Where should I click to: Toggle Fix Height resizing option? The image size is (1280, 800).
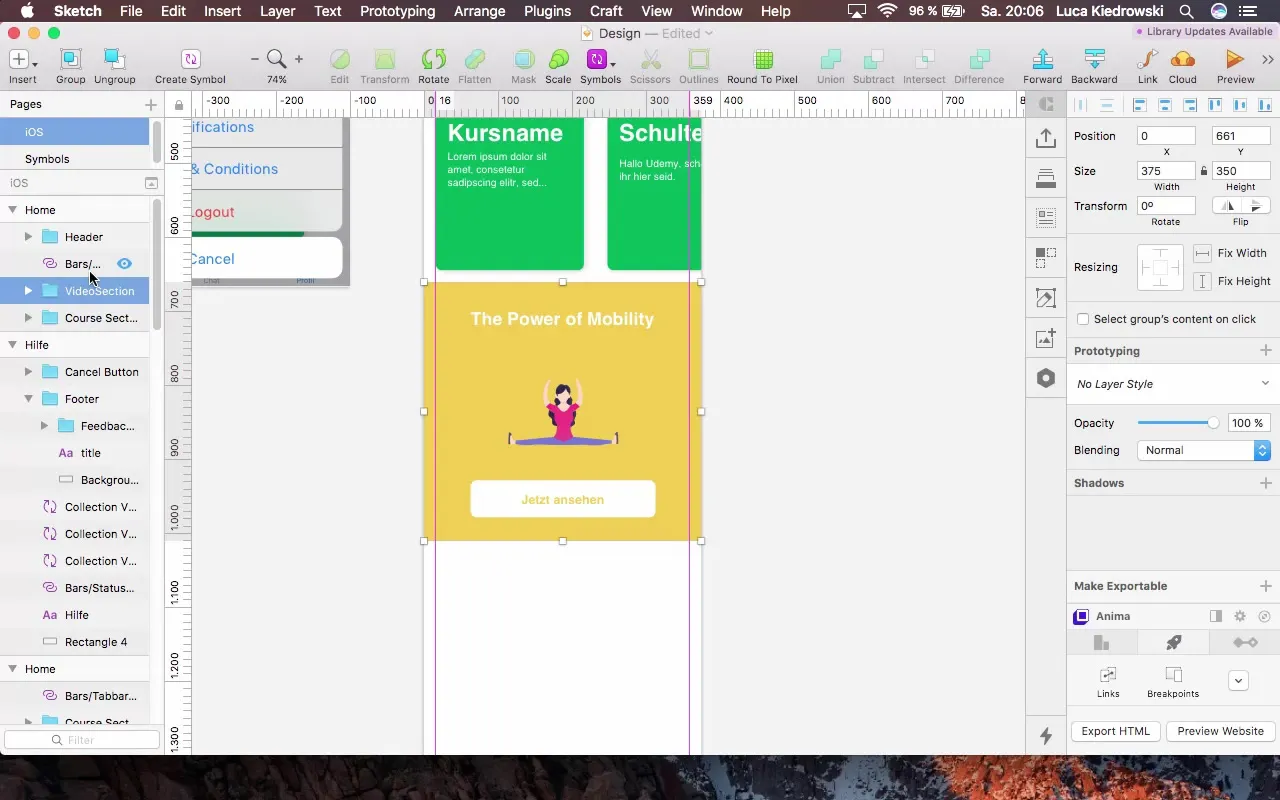coord(1202,281)
